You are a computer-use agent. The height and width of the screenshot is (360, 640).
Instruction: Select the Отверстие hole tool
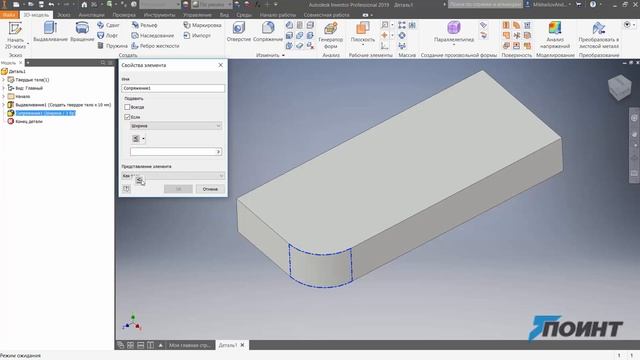click(x=239, y=32)
